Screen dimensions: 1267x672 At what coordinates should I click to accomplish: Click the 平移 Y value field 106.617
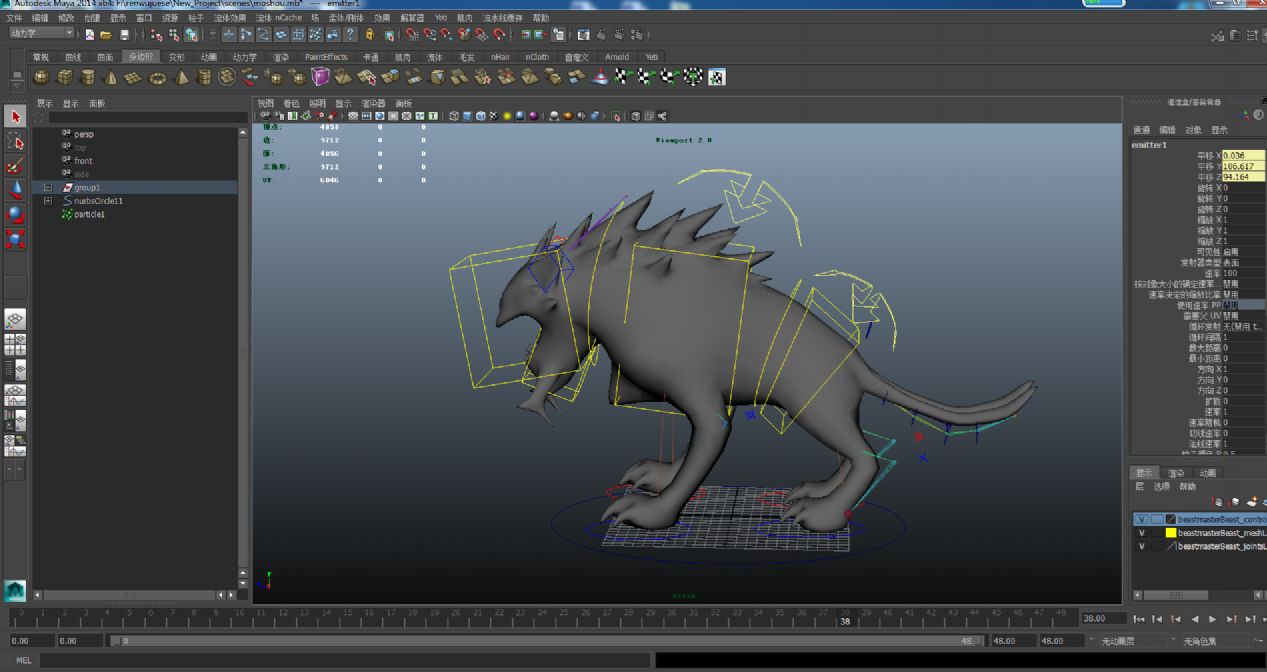(x=1243, y=166)
